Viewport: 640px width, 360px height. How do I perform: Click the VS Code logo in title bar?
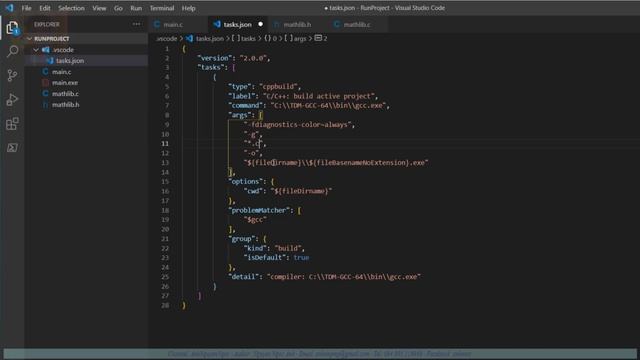9,8
